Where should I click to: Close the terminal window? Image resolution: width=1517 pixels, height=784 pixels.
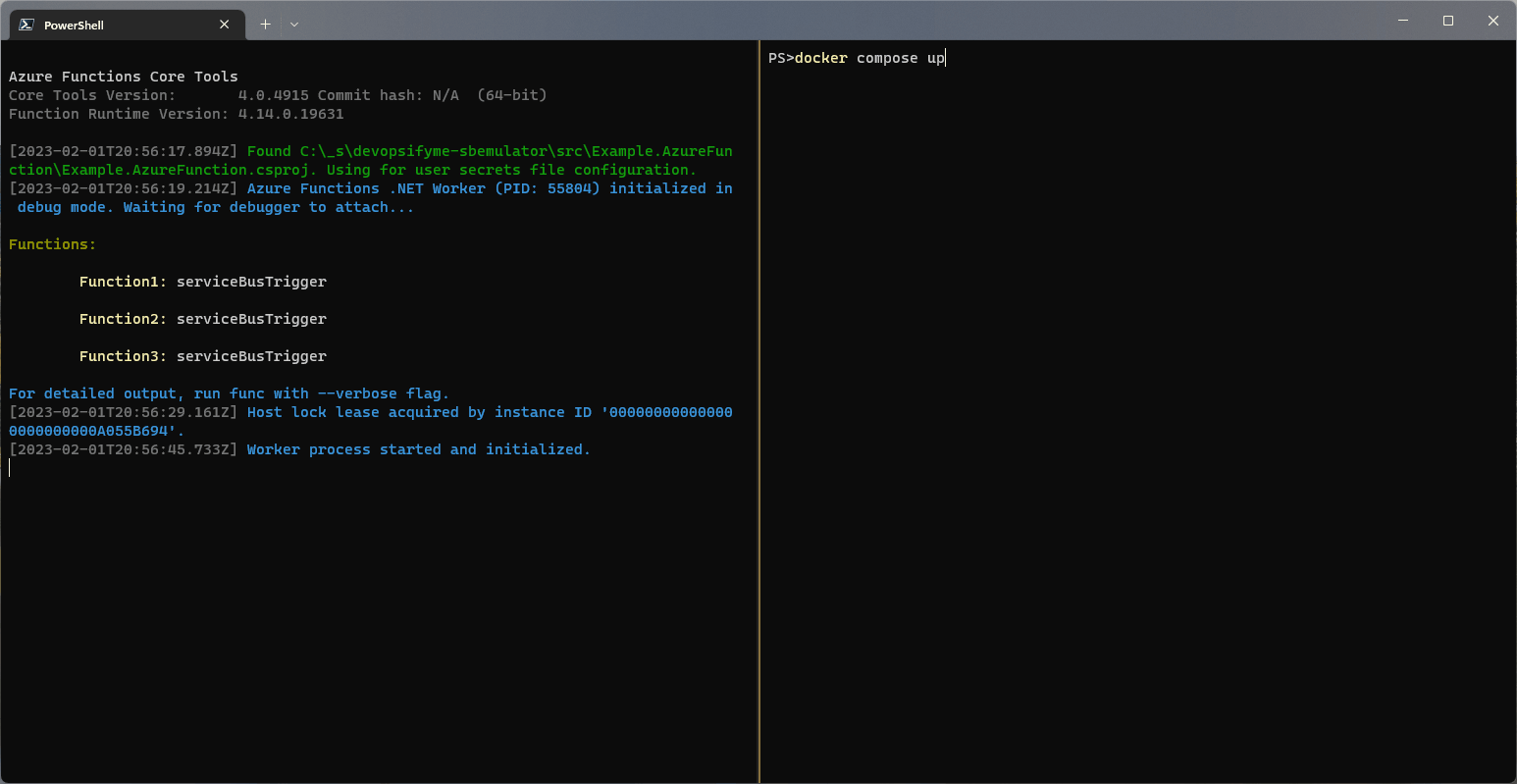(1493, 21)
